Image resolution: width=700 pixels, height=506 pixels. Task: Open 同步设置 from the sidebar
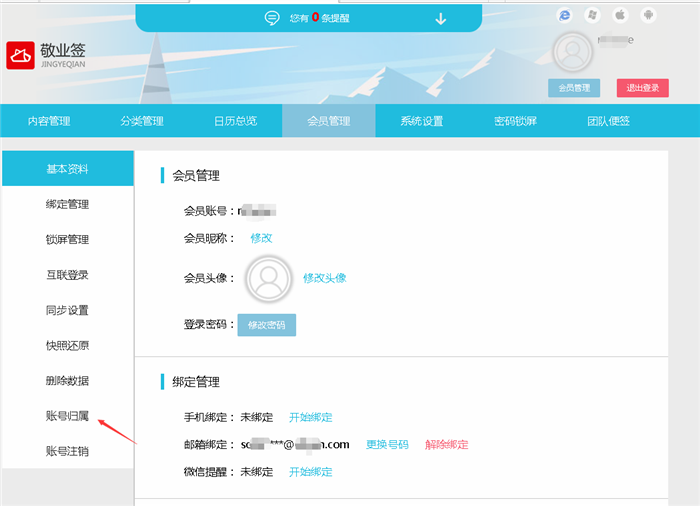point(67,310)
